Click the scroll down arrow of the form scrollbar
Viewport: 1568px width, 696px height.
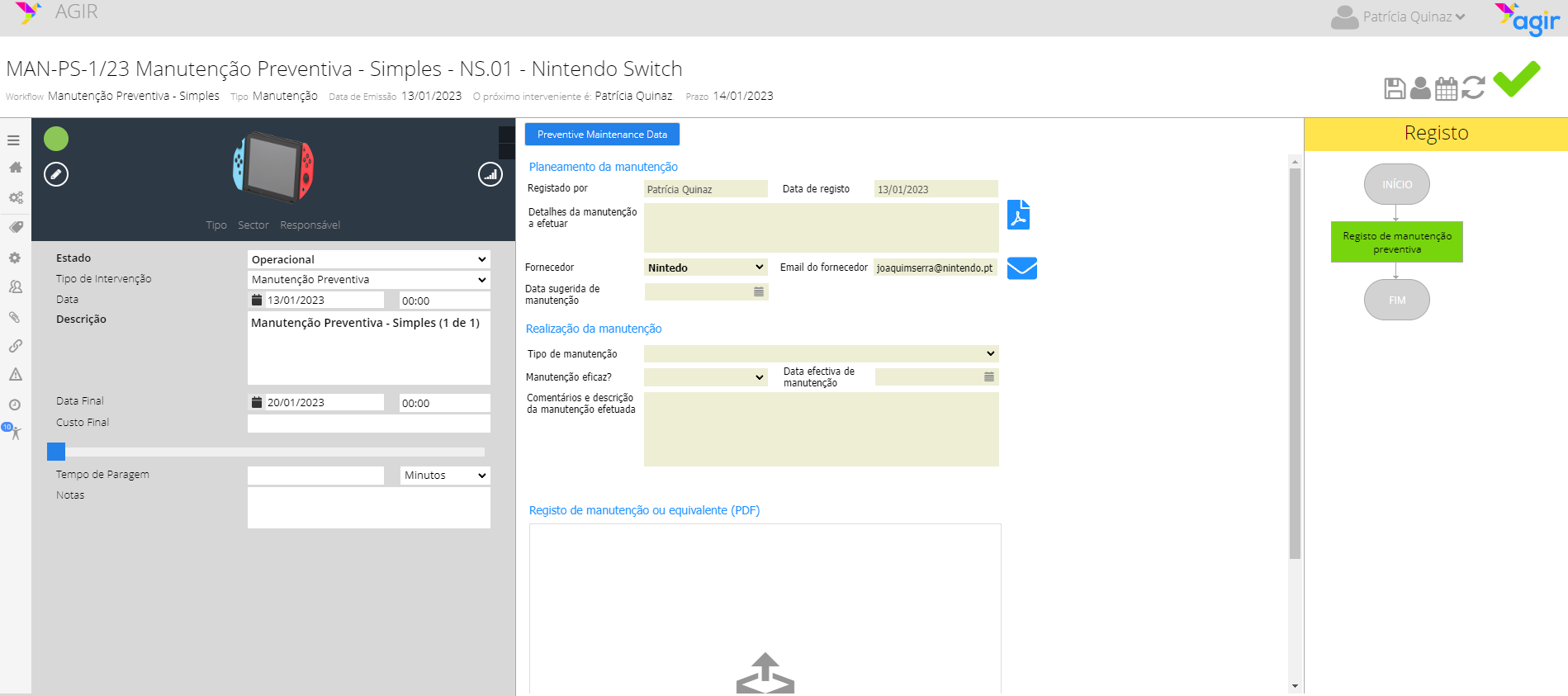click(x=1295, y=686)
